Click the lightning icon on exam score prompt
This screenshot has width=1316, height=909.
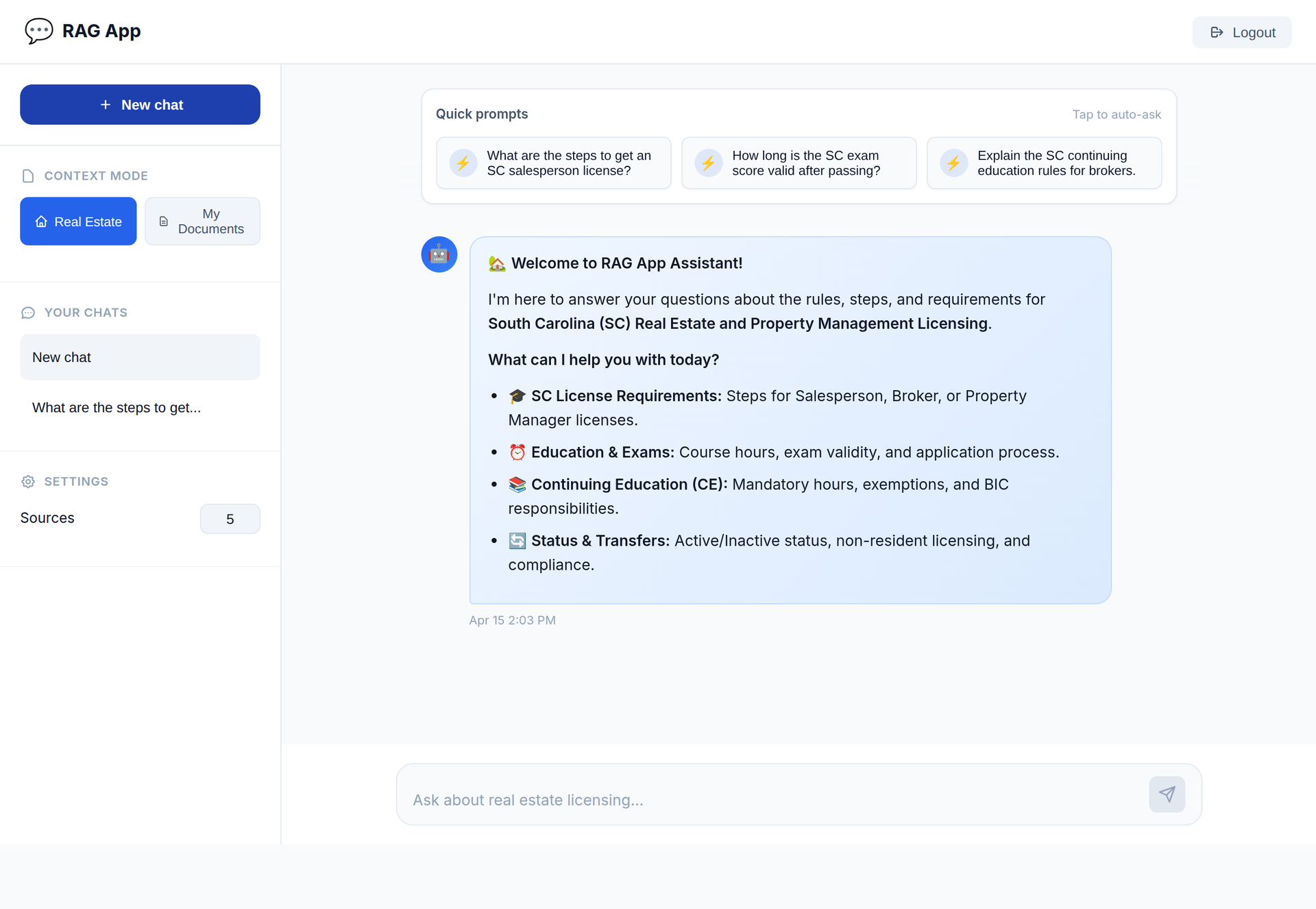[x=709, y=163]
